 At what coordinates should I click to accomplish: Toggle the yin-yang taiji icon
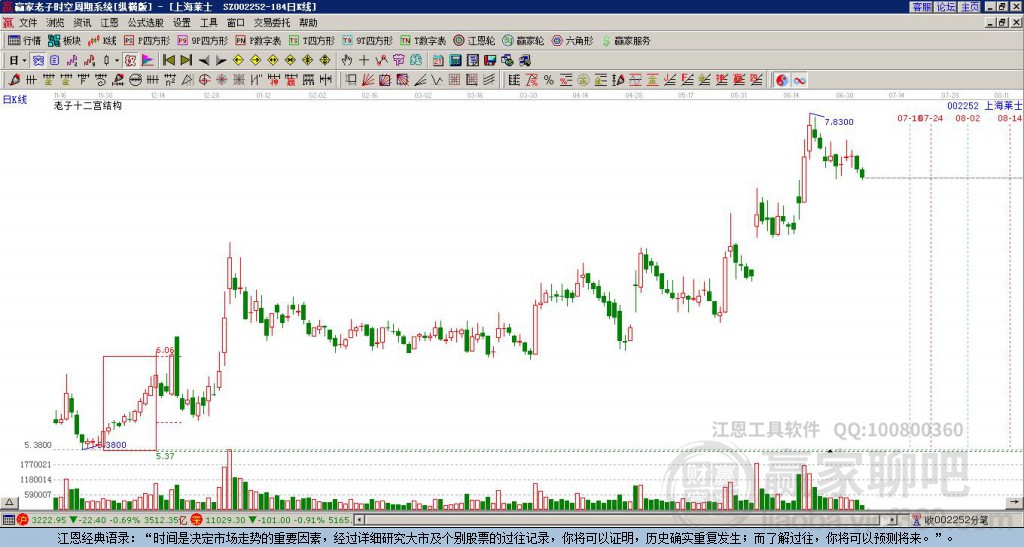click(781, 80)
